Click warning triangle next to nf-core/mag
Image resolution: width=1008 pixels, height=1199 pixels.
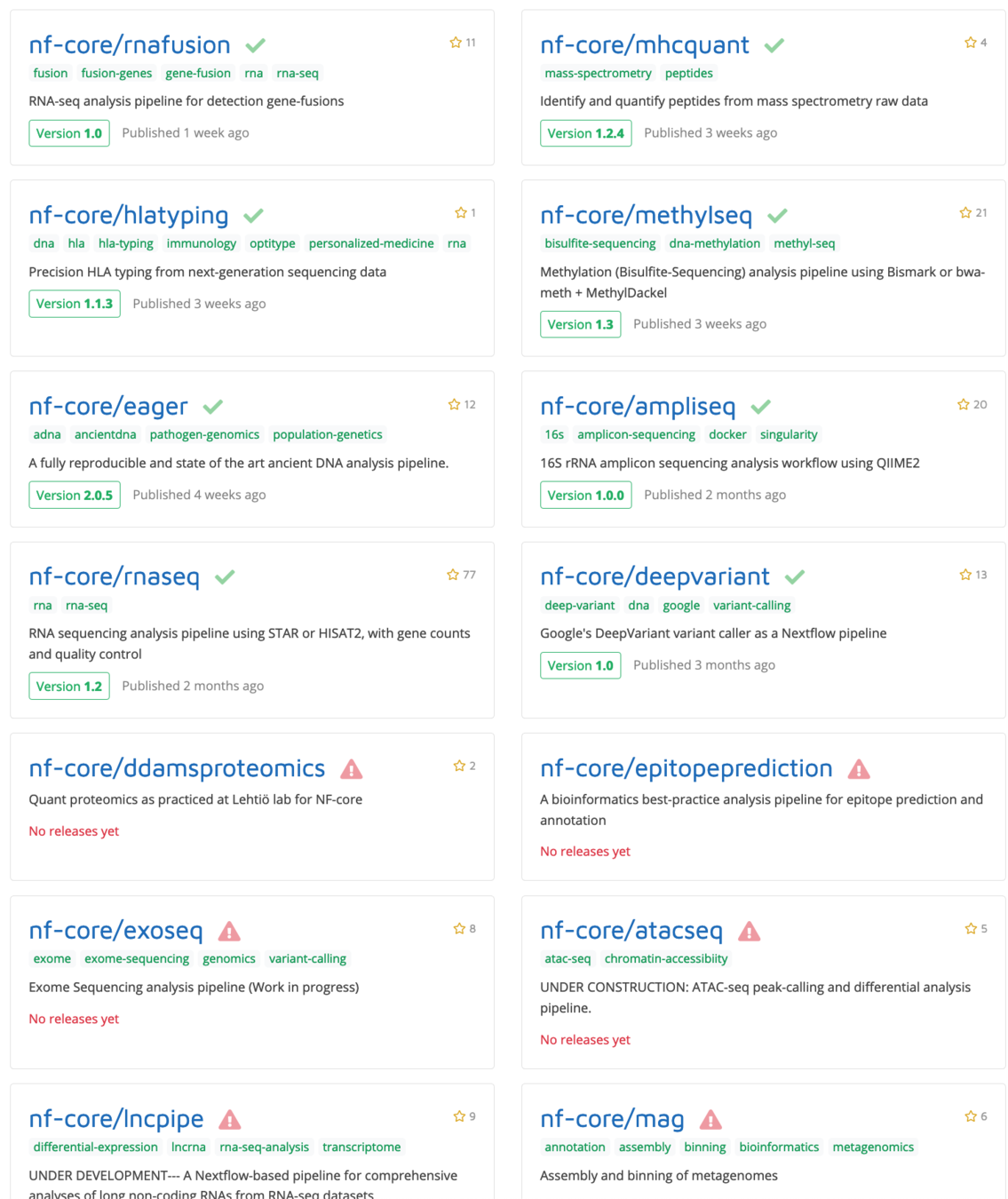point(711,1120)
